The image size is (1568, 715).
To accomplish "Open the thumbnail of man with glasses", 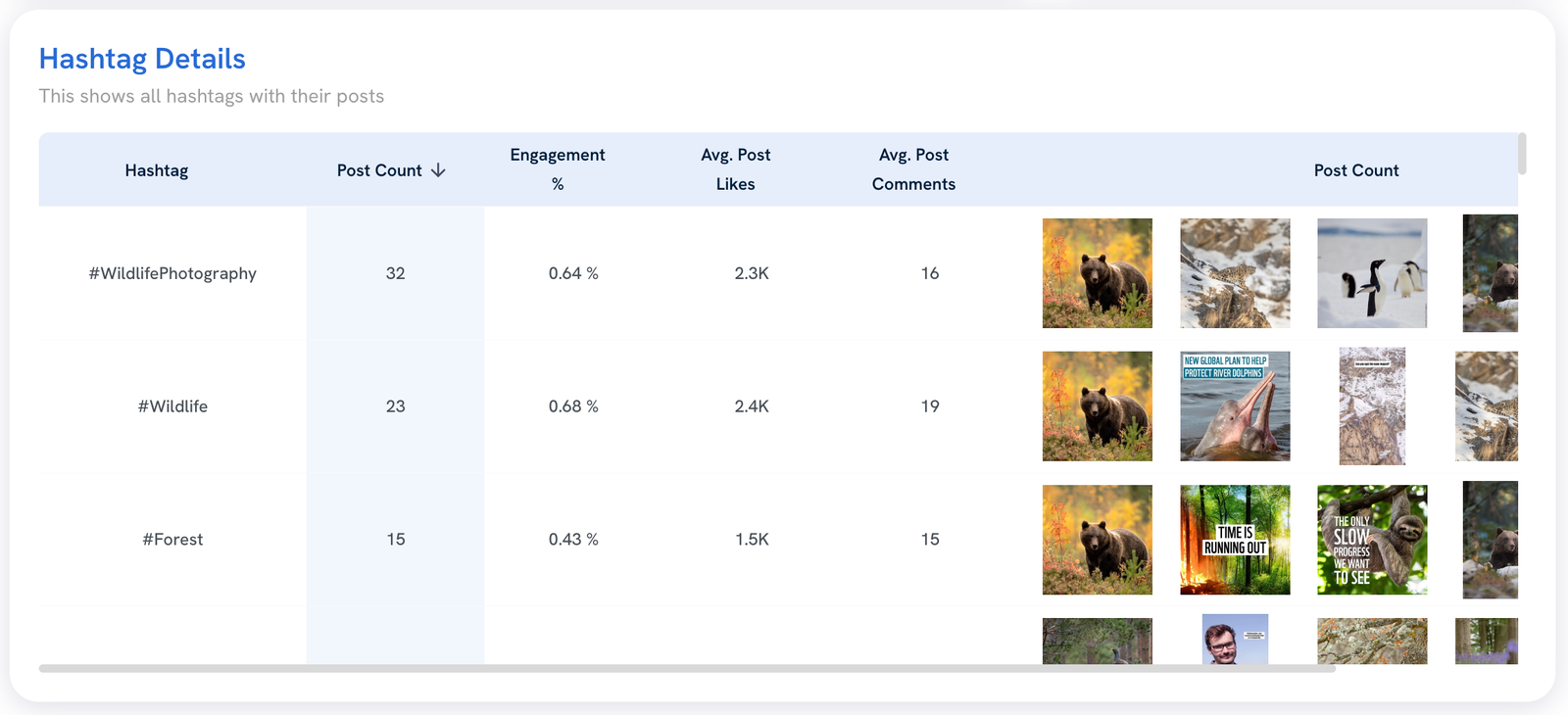I will pos(1235,640).
